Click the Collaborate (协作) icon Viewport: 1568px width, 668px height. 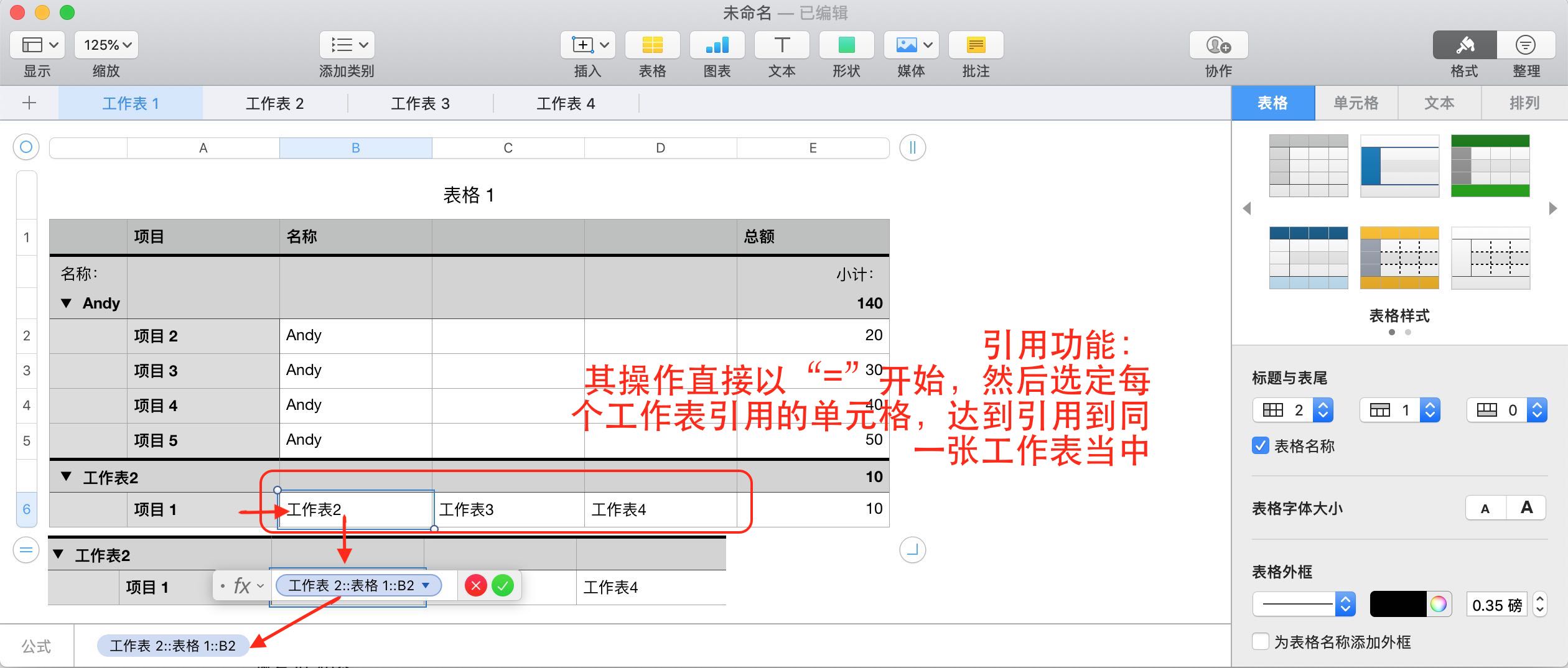(x=1218, y=45)
